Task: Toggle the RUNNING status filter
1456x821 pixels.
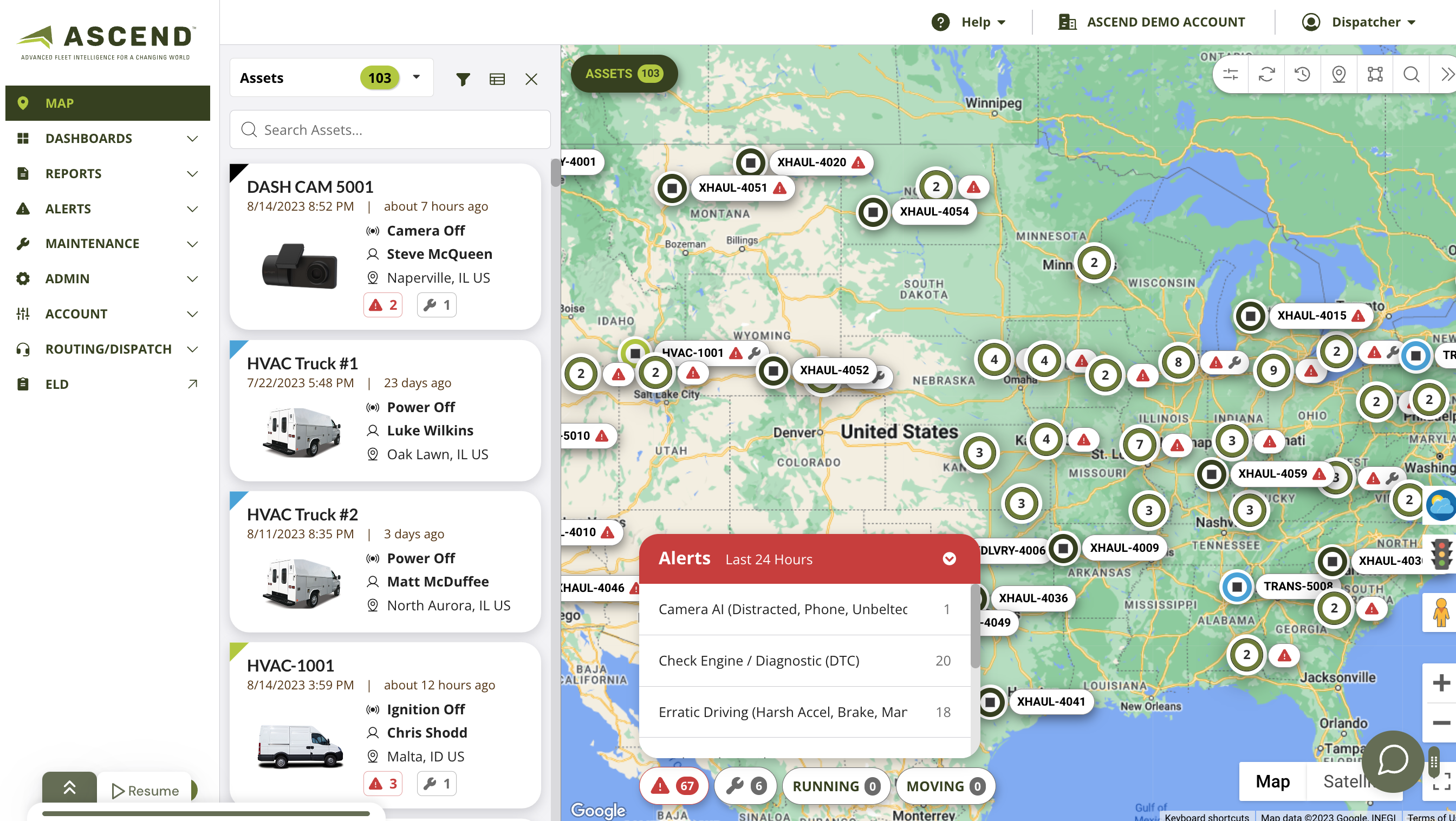Action: 835,785
